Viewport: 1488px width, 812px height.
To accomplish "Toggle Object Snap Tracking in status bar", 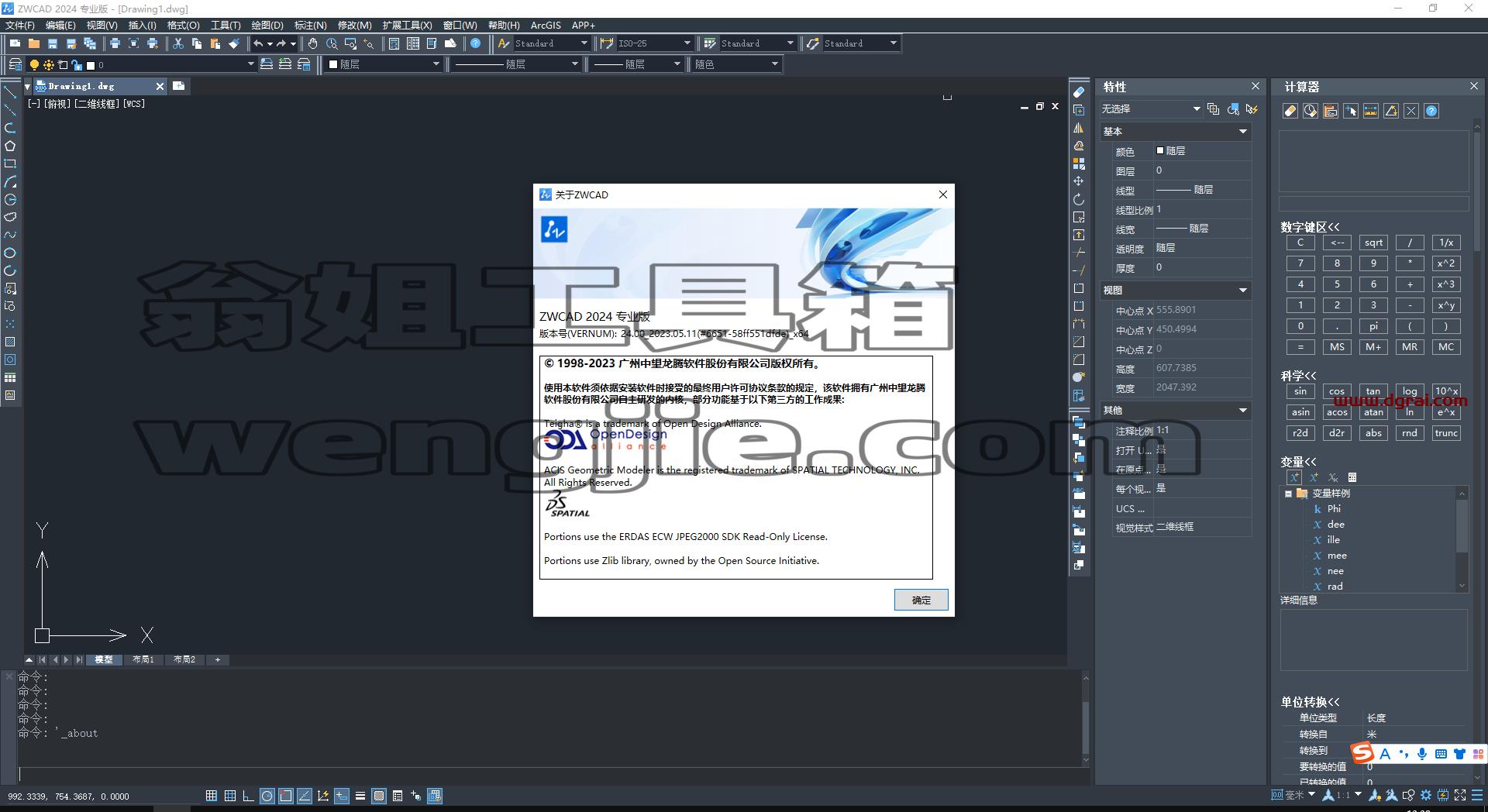I will tap(305, 796).
